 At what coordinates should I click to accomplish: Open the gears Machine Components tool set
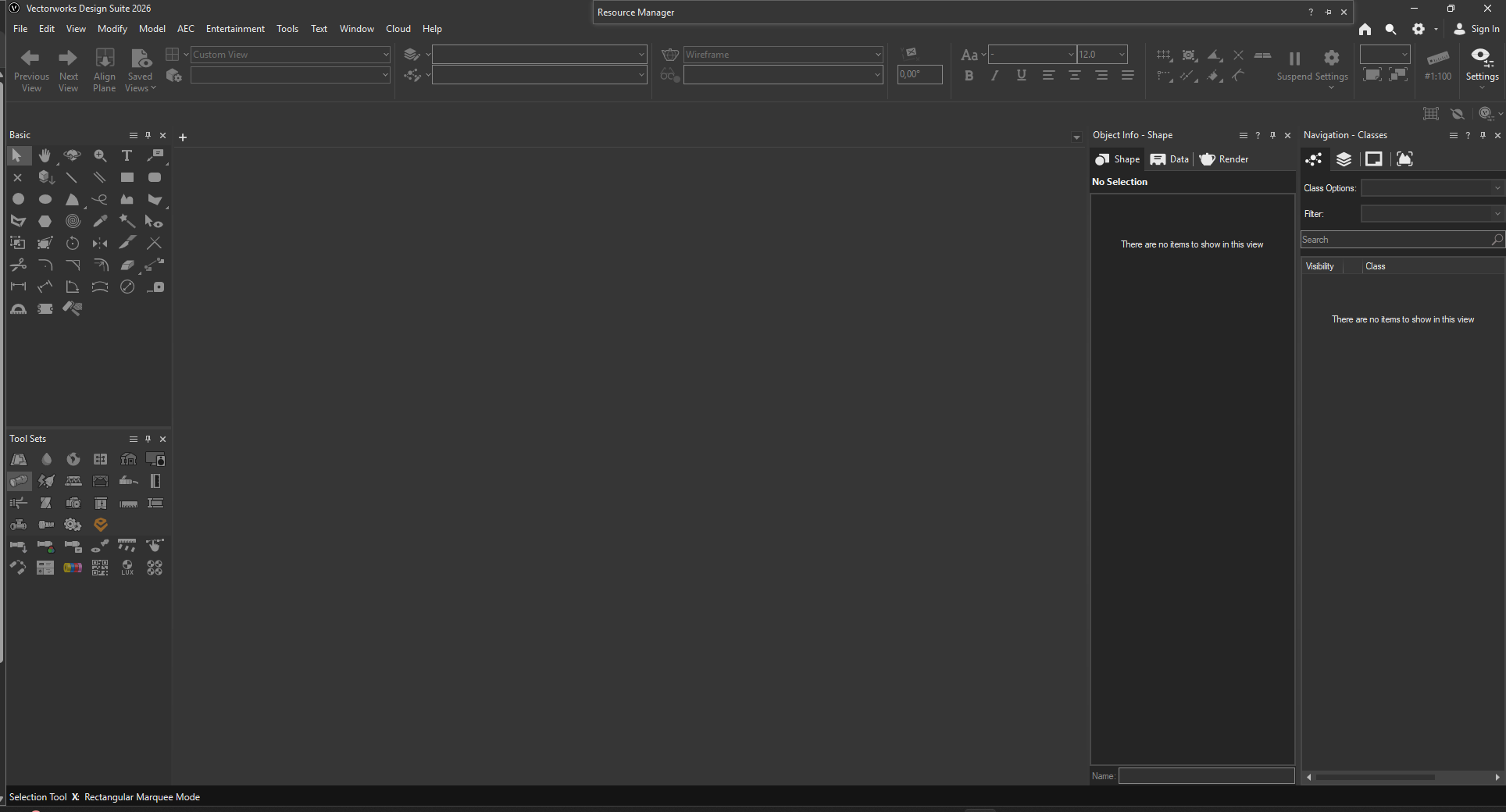click(x=73, y=525)
